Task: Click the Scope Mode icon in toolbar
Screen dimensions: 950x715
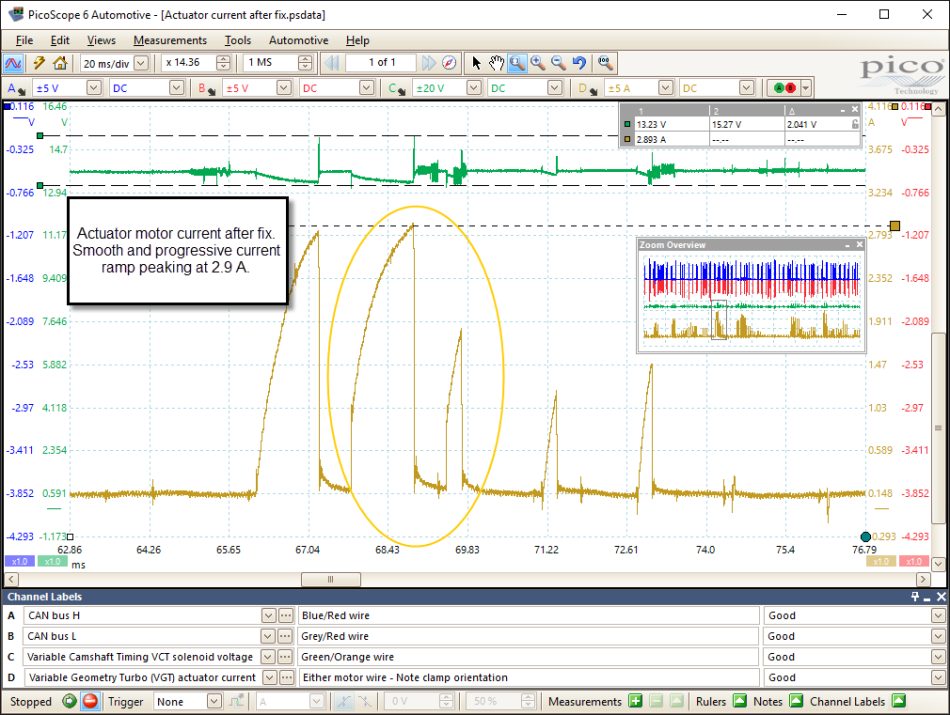Action: tap(13, 63)
